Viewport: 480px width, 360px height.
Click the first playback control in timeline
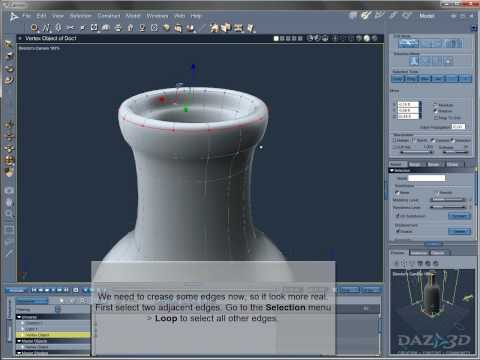tap(33, 290)
